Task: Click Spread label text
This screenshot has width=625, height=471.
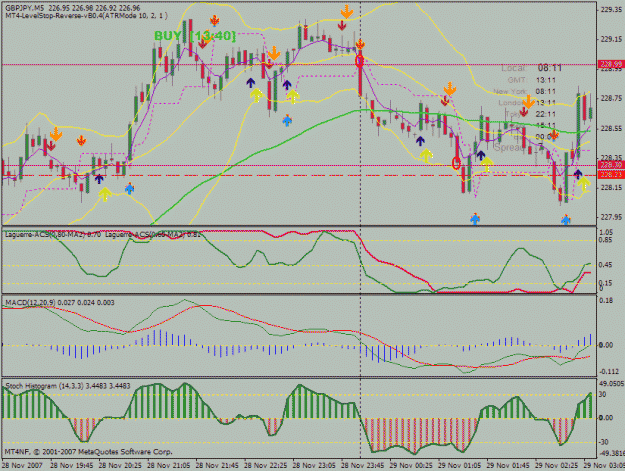Action: point(508,147)
